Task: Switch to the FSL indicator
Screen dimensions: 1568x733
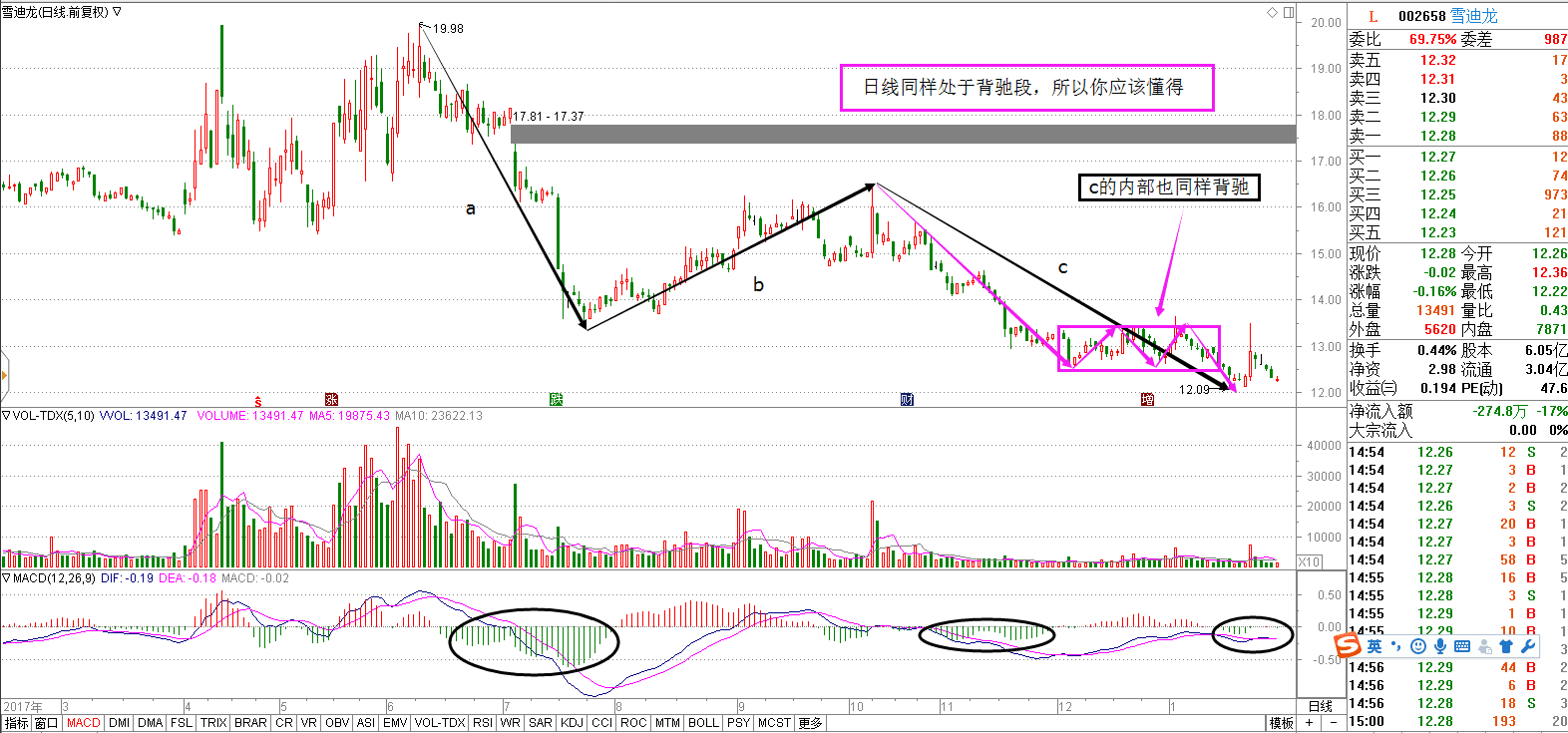Action: (x=182, y=723)
